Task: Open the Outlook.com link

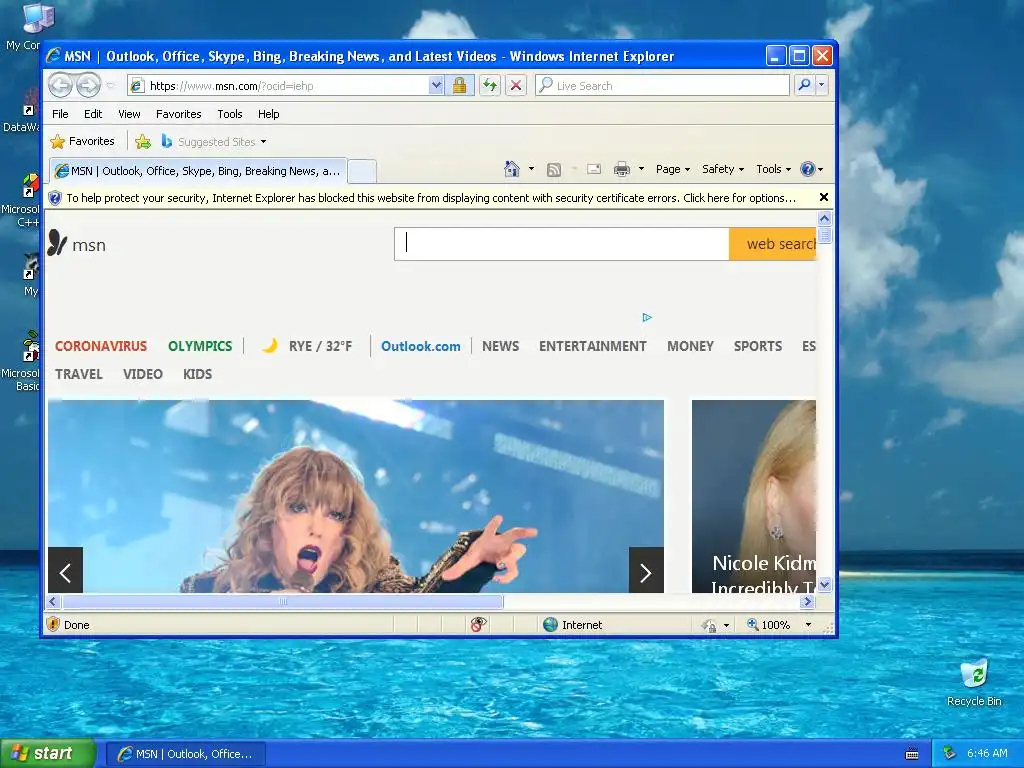Action: point(421,346)
